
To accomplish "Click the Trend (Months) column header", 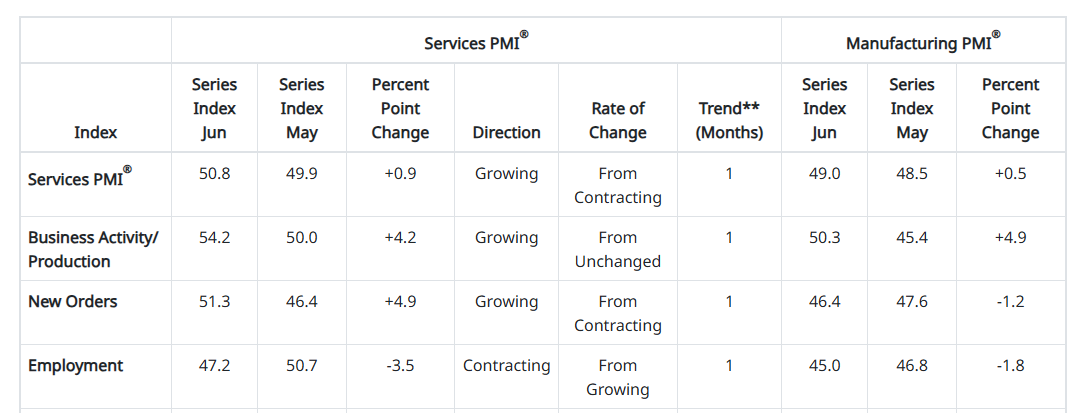I will point(729,120).
